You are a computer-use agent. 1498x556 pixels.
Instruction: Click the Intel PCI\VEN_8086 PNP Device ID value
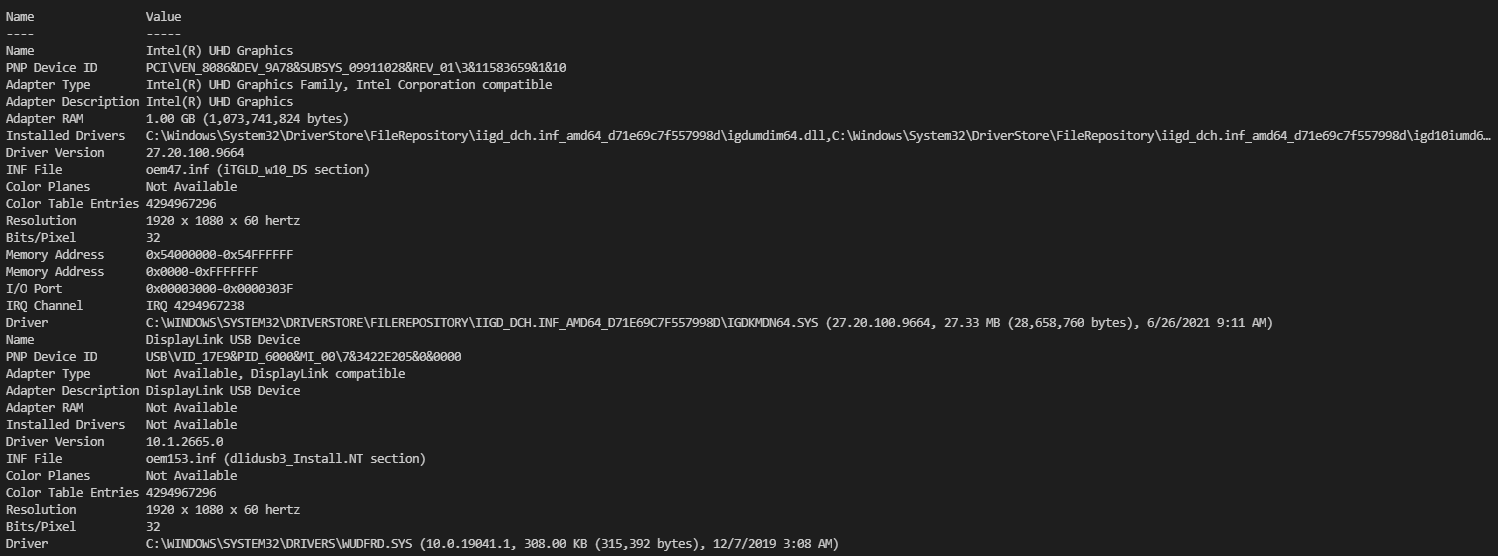tap(356, 67)
